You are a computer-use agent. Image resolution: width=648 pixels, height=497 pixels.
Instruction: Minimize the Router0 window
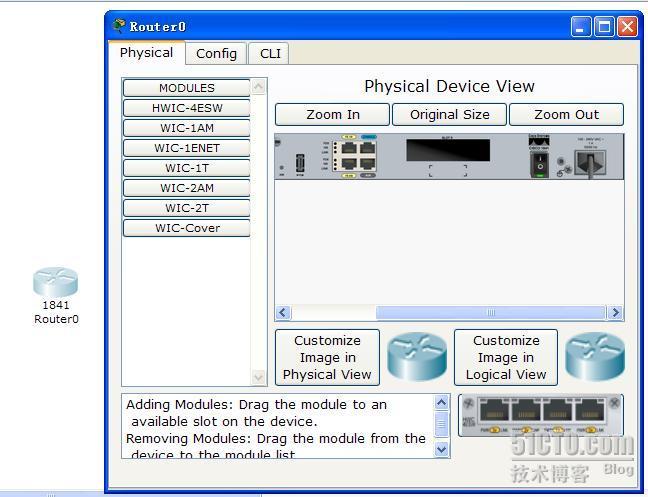(581, 27)
